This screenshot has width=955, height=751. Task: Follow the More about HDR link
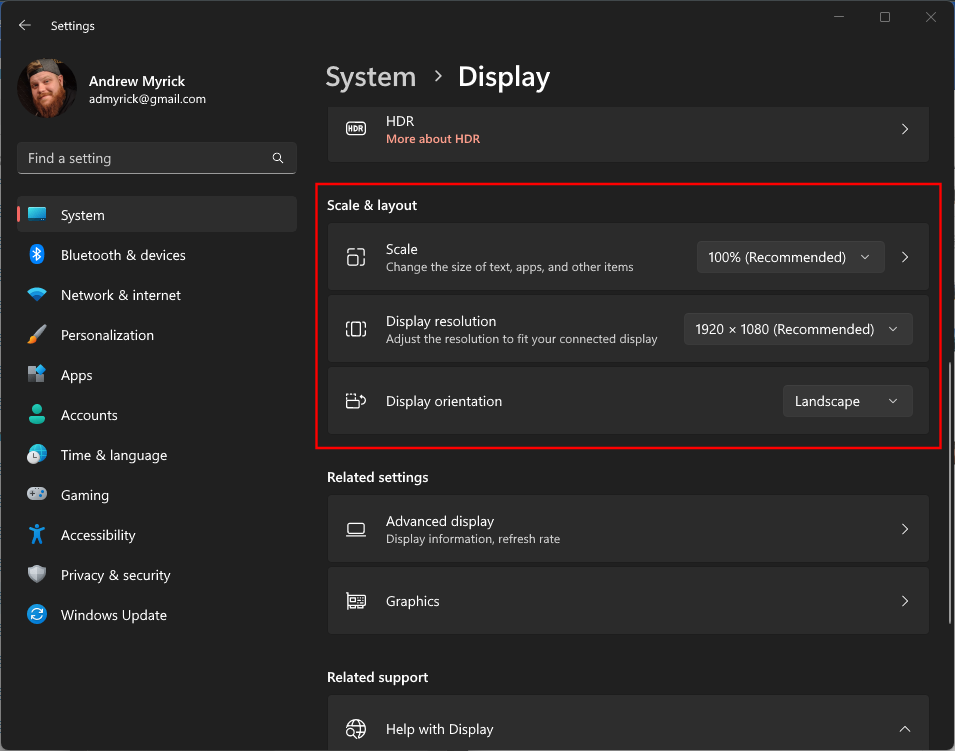click(x=433, y=139)
